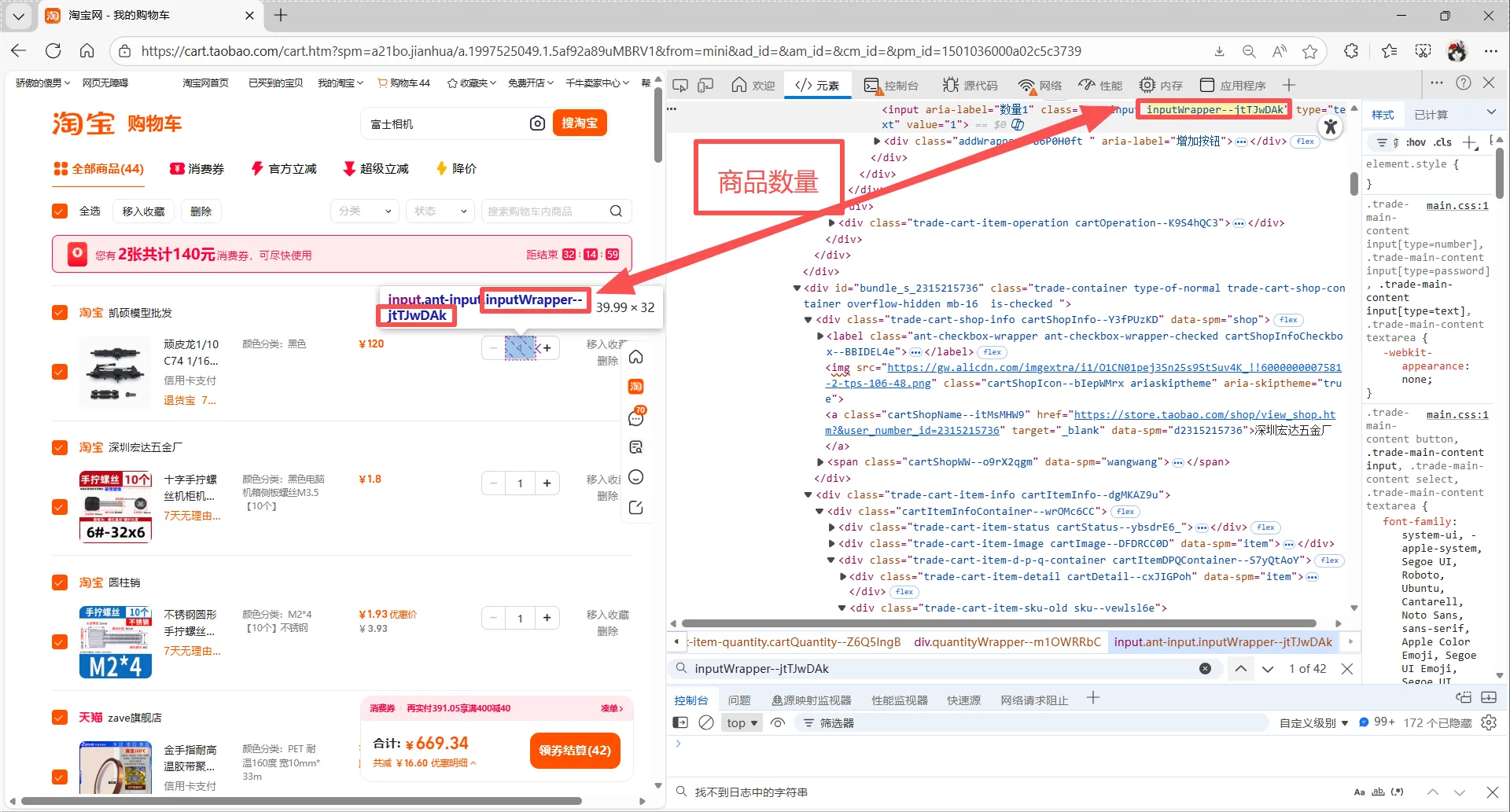Collapse the bundle_s_2315215736 div node
The width and height of the screenshot is (1510, 812).
point(797,288)
